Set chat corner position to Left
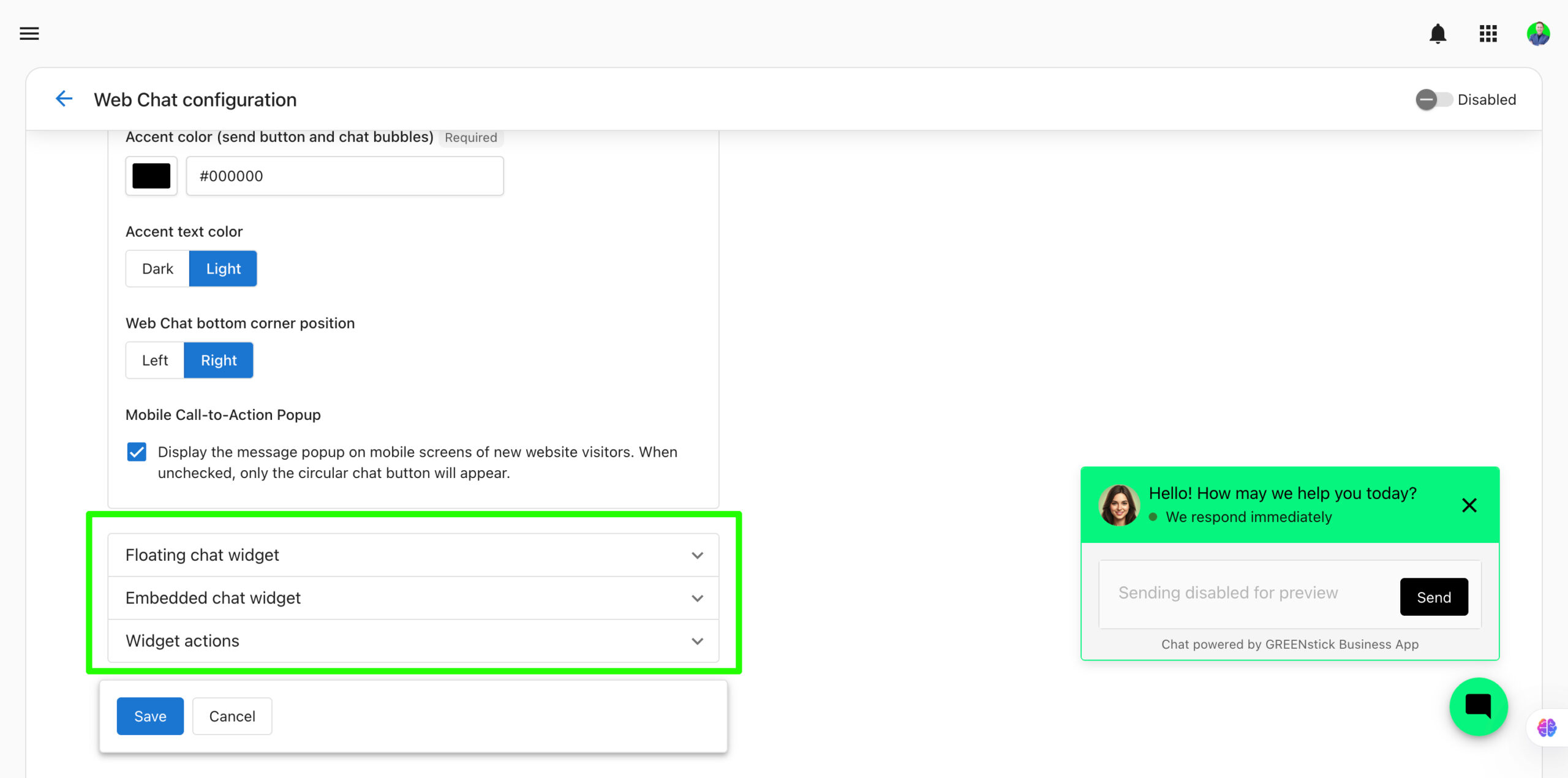This screenshot has width=1568, height=778. point(155,361)
